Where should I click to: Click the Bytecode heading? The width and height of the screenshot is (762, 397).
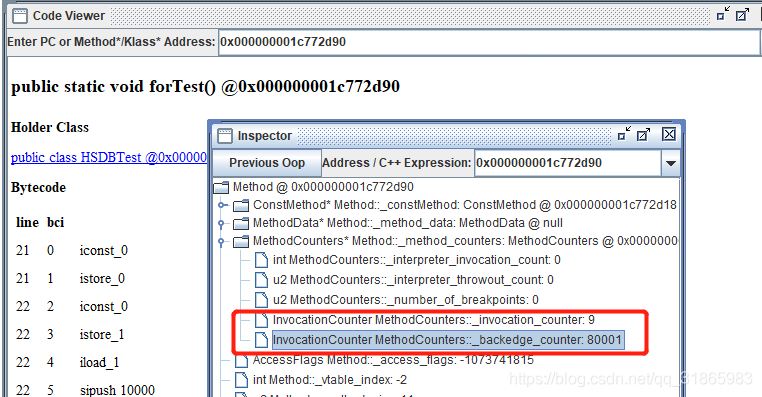[x=38, y=188]
